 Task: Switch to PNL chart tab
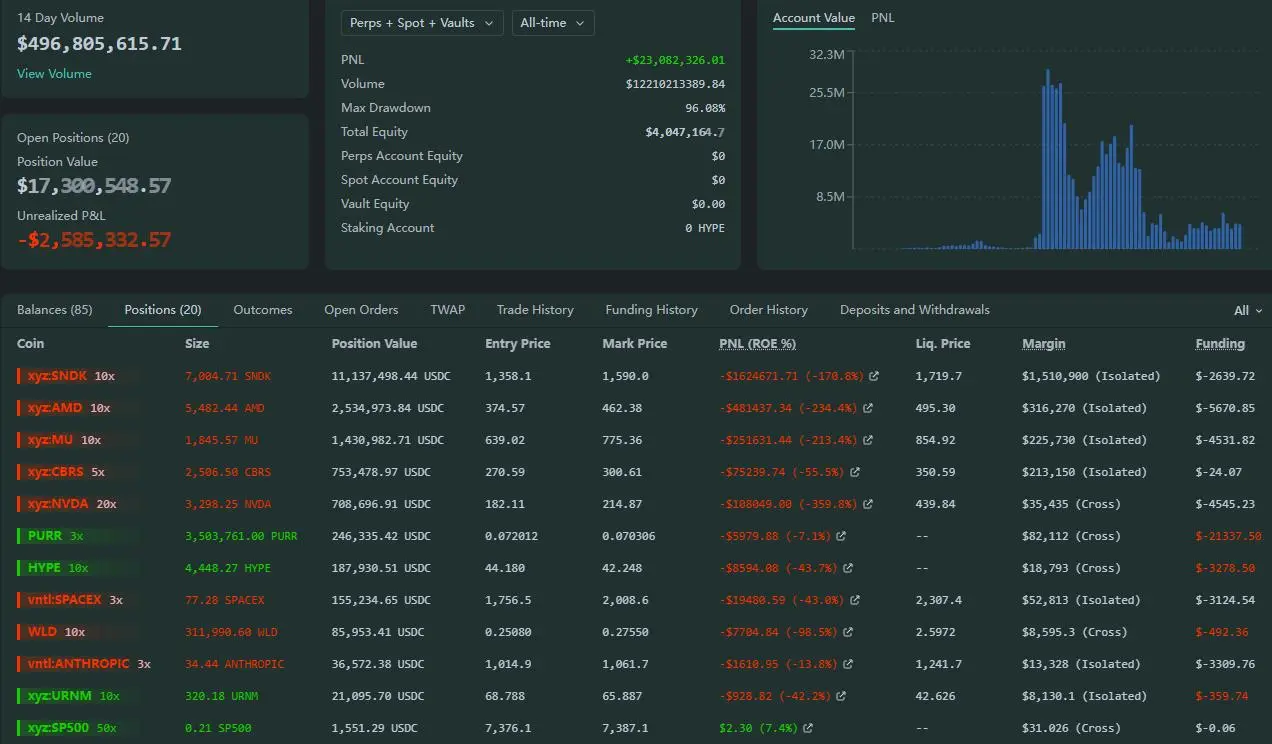click(883, 18)
